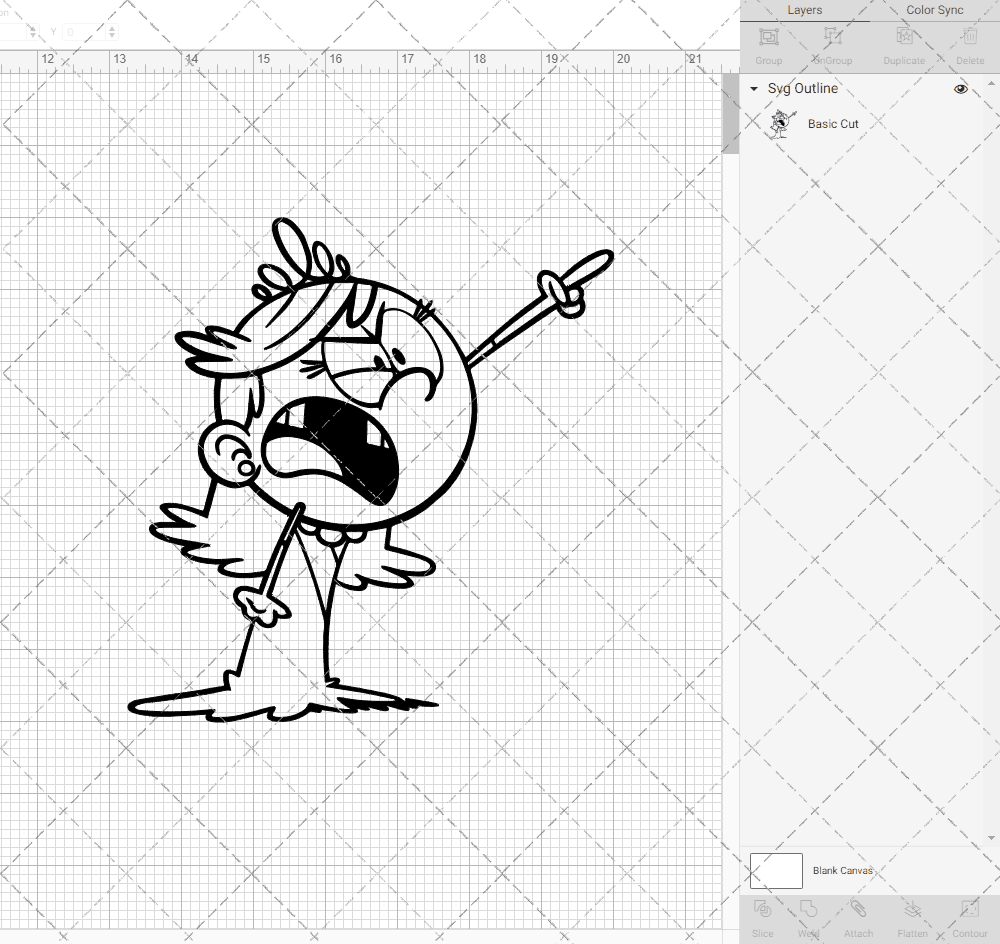
Task: Click the Duplicate icon
Action: point(904,38)
